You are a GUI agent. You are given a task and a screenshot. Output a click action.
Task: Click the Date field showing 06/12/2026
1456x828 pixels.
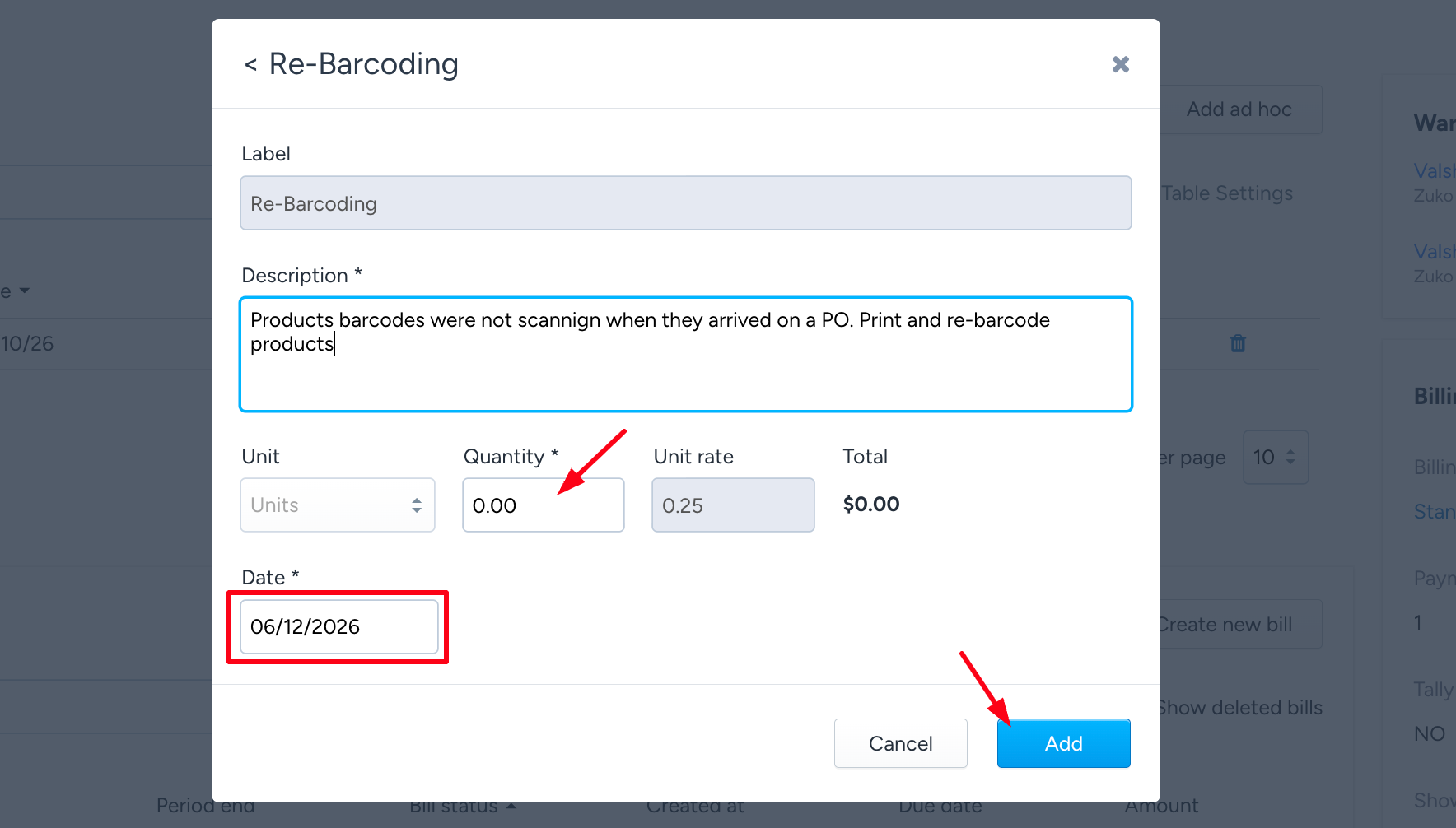(x=338, y=626)
